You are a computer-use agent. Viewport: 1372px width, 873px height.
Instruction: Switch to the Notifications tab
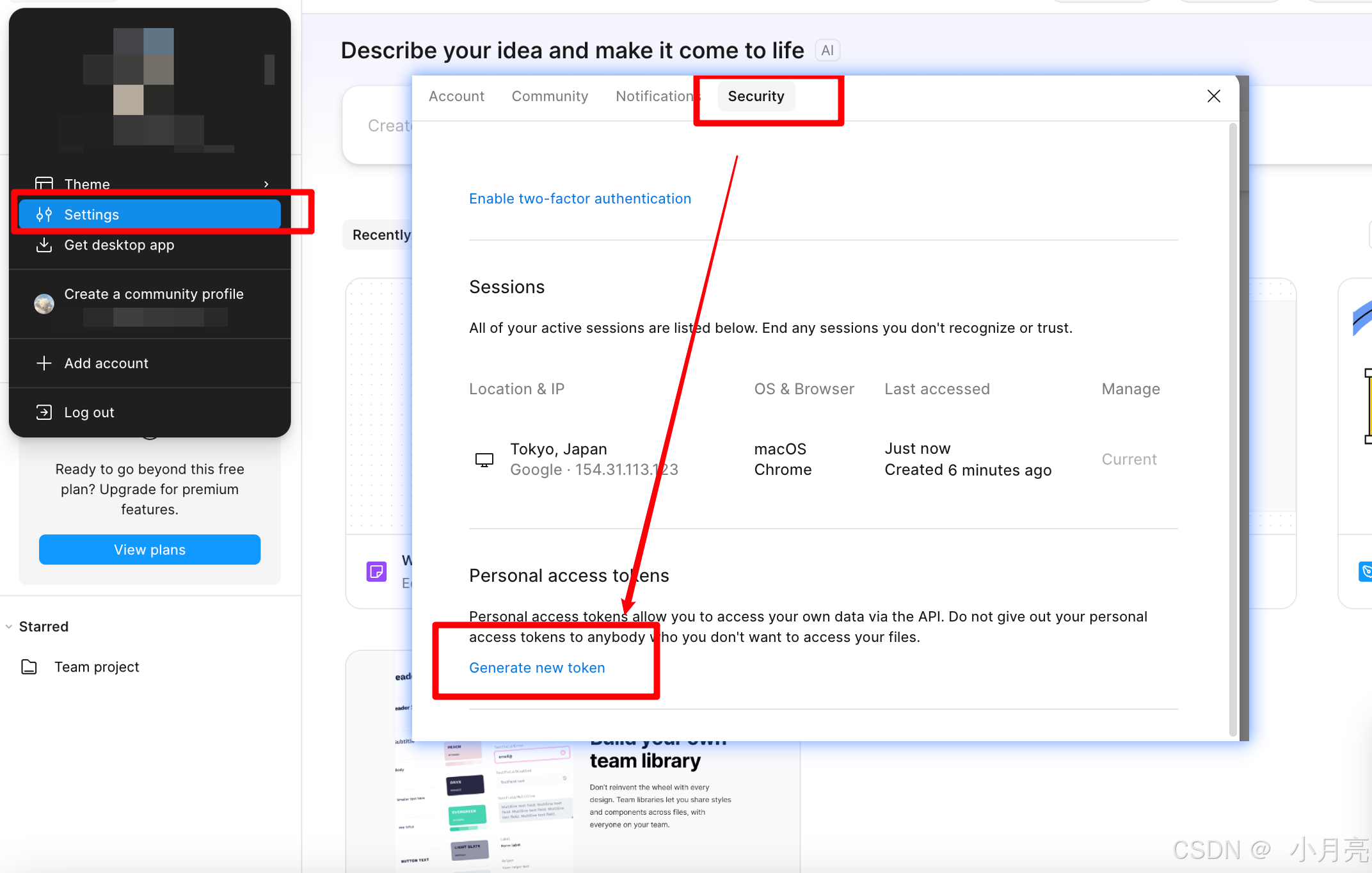click(658, 96)
